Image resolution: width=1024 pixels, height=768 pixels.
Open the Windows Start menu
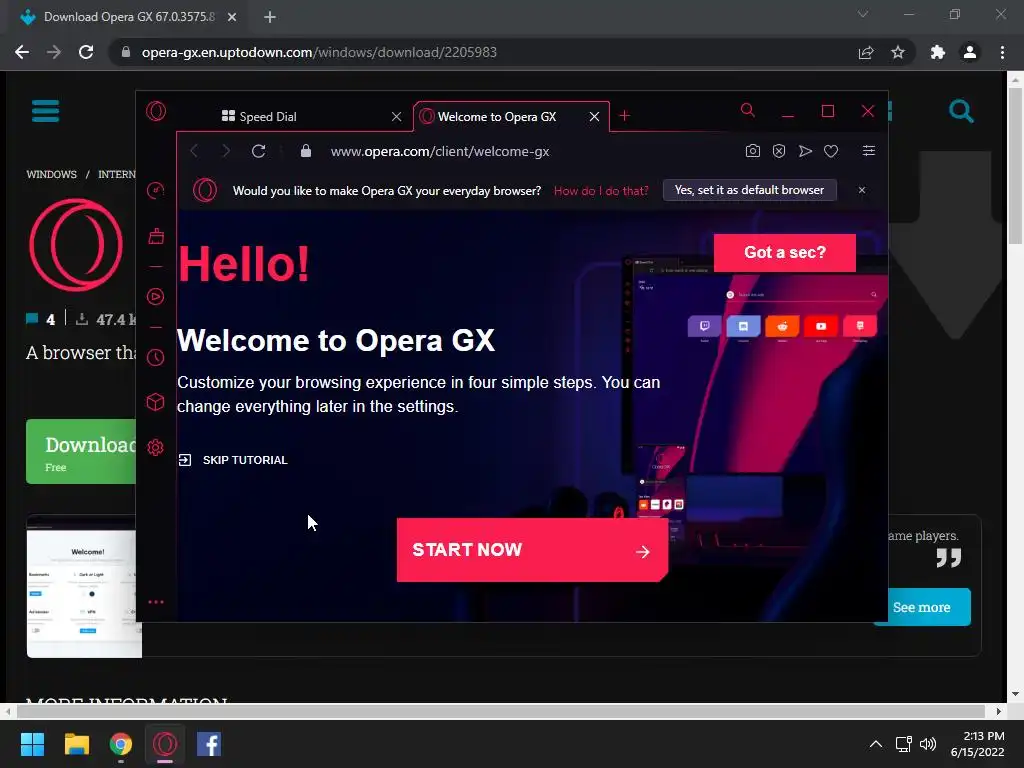pos(32,744)
